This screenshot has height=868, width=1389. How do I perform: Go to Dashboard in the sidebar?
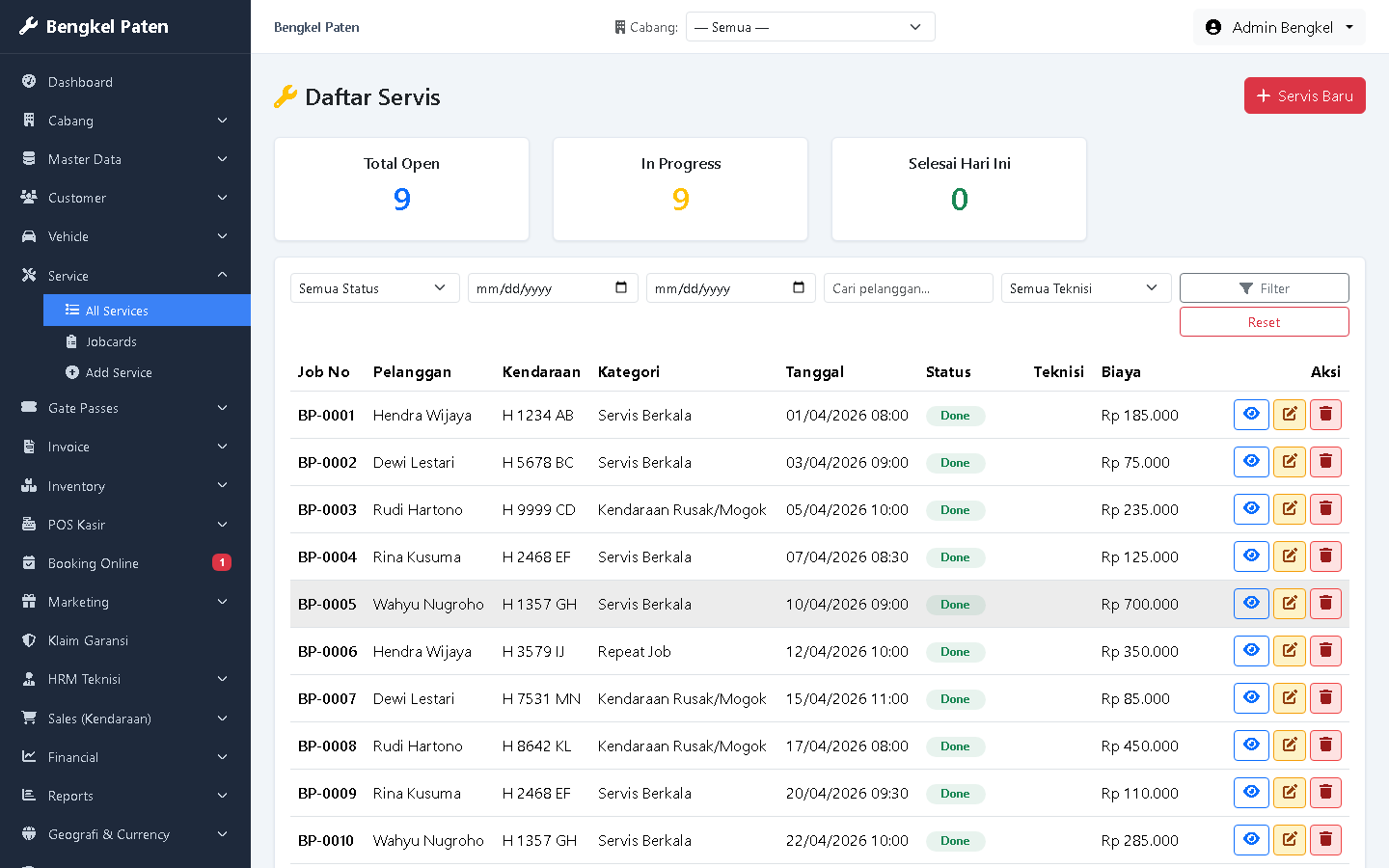pyautogui.click(x=125, y=82)
